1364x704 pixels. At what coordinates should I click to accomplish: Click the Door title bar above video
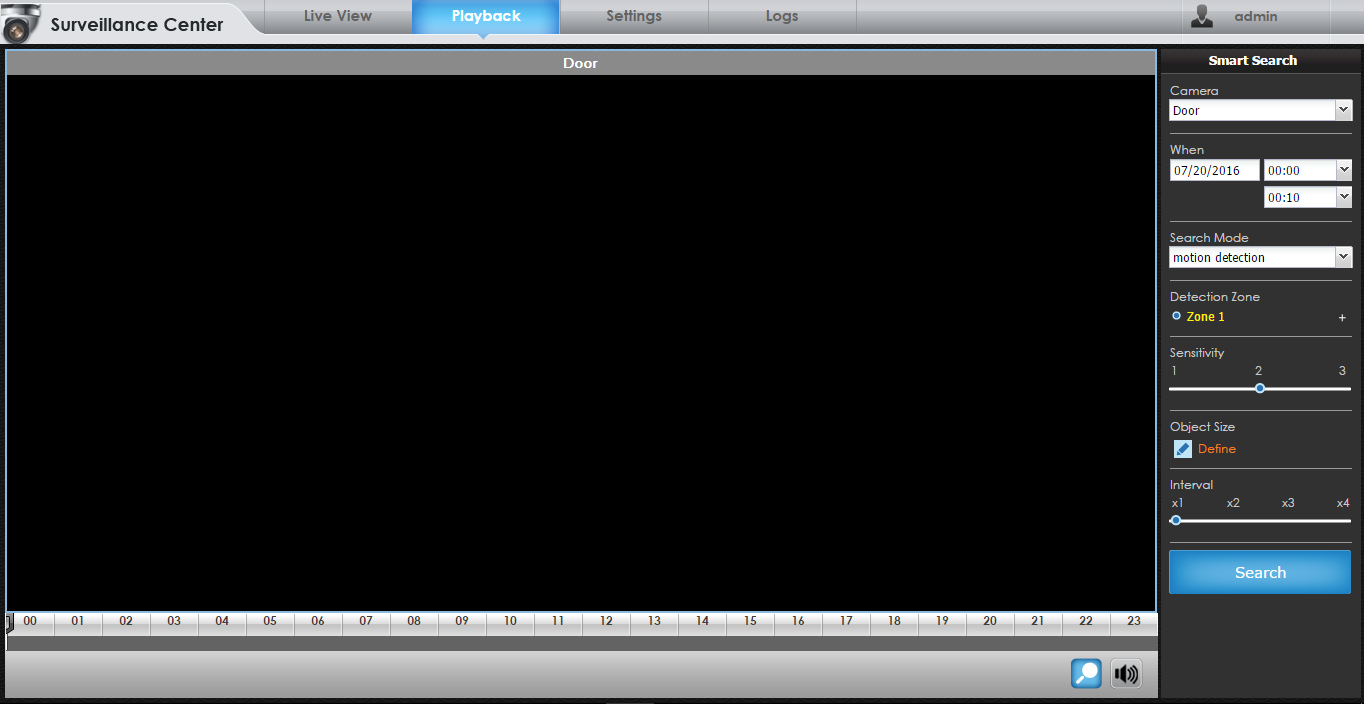pos(581,63)
